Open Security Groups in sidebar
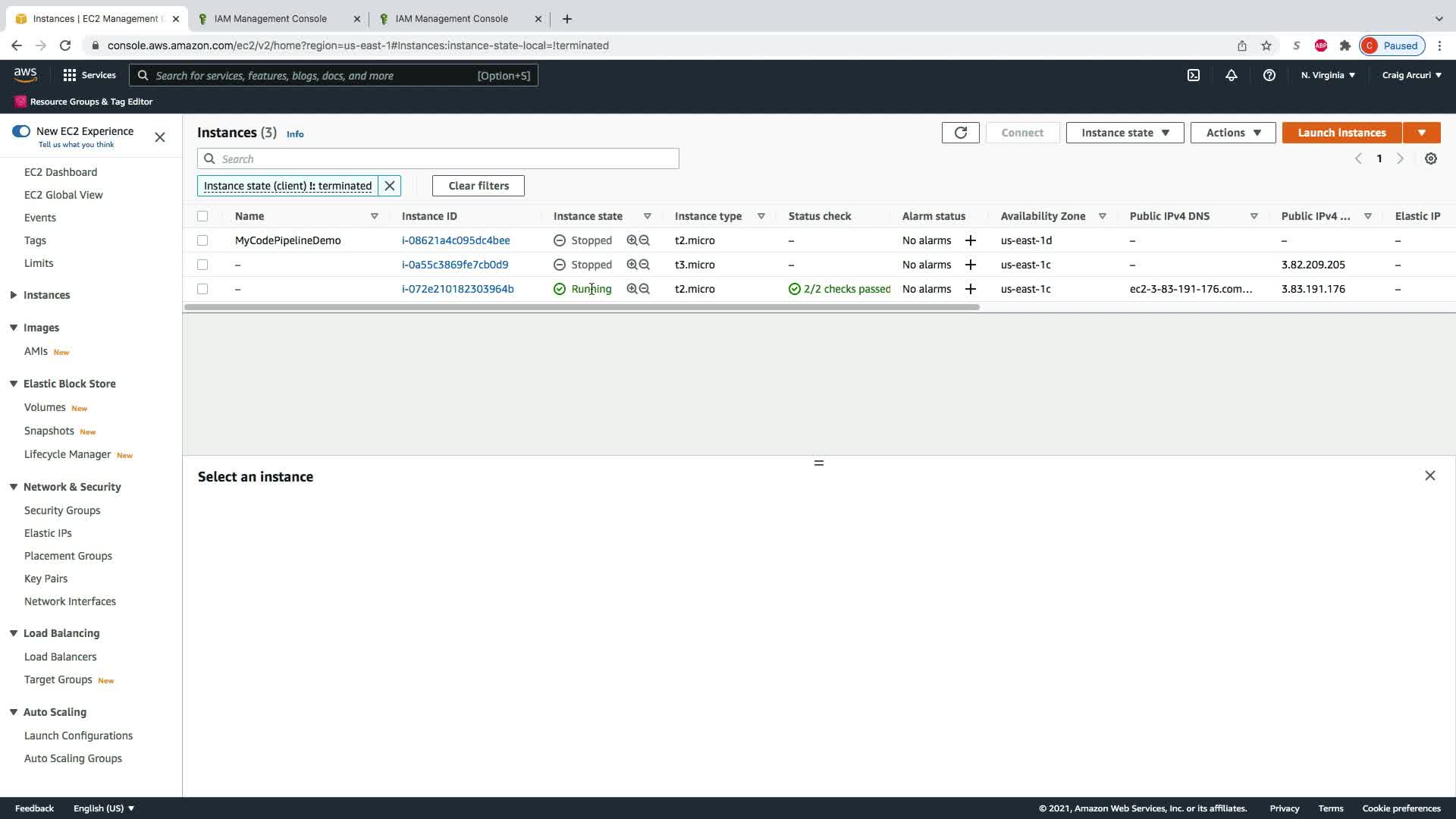Viewport: 1456px width, 819px height. pyautogui.click(x=62, y=510)
